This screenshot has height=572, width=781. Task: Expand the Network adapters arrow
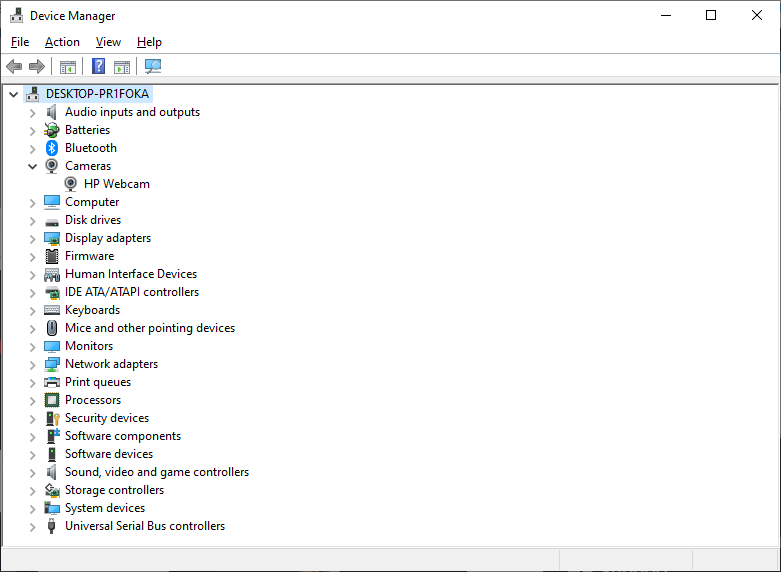click(x=32, y=365)
